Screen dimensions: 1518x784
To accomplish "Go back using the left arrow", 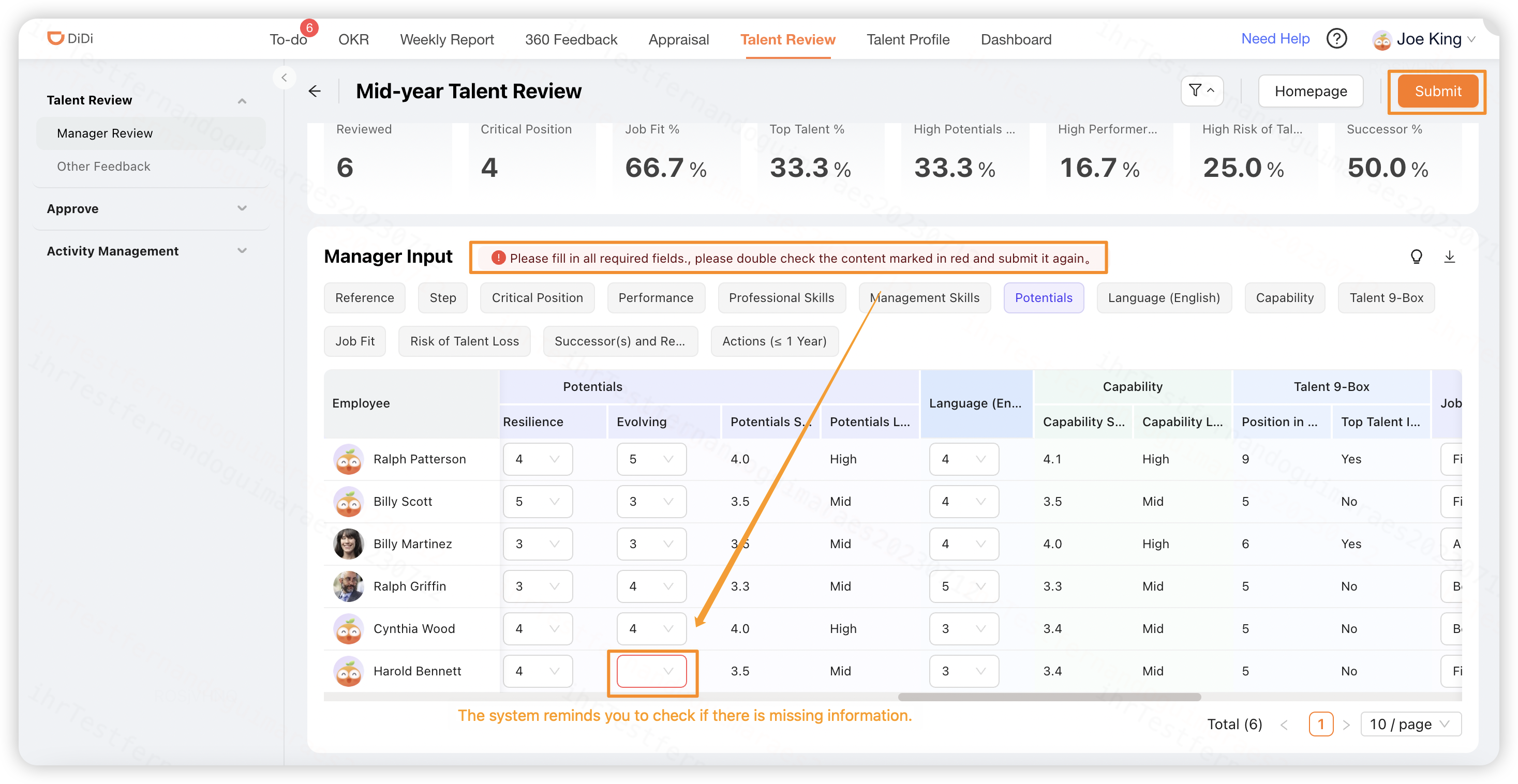I will point(315,92).
